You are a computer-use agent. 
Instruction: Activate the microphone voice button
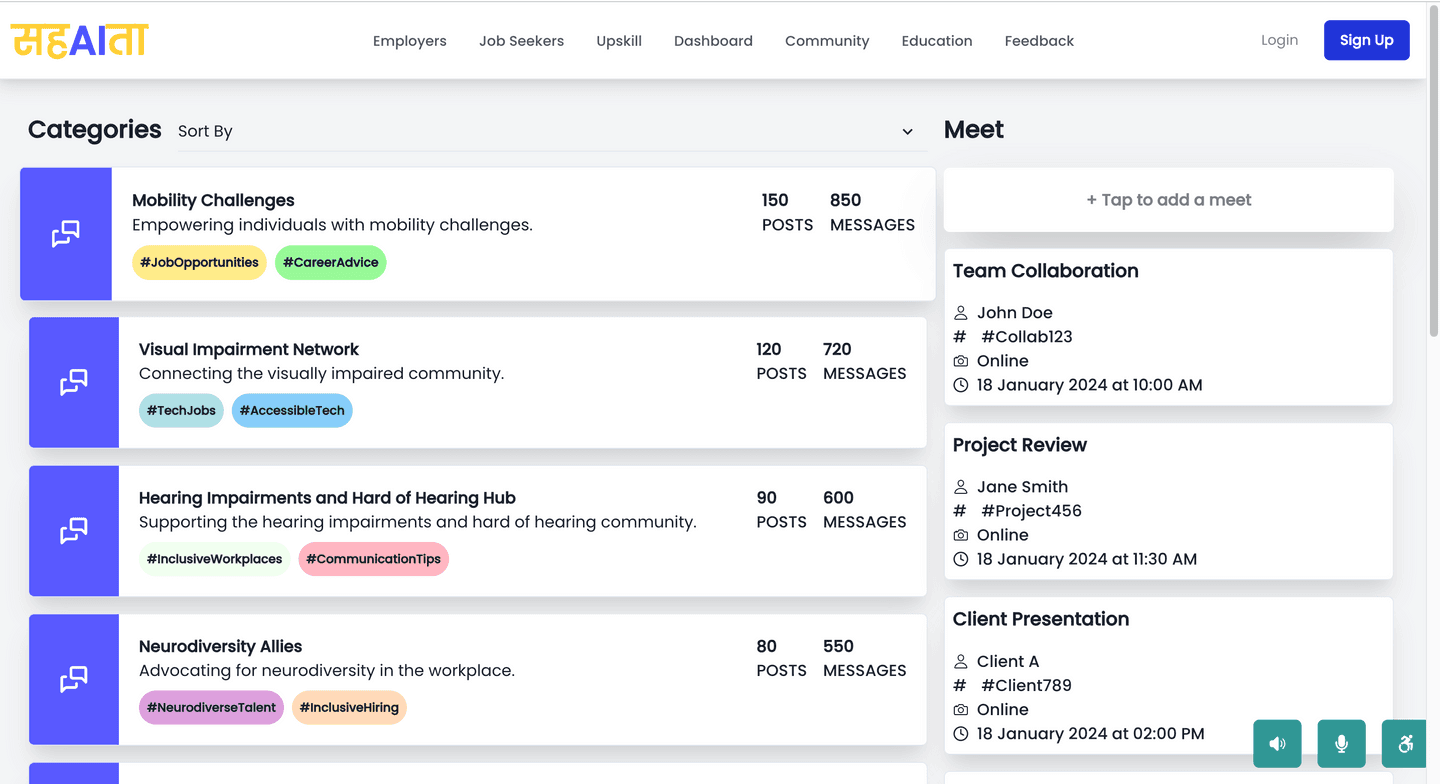pyautogui.click(x=1342, y=744)
